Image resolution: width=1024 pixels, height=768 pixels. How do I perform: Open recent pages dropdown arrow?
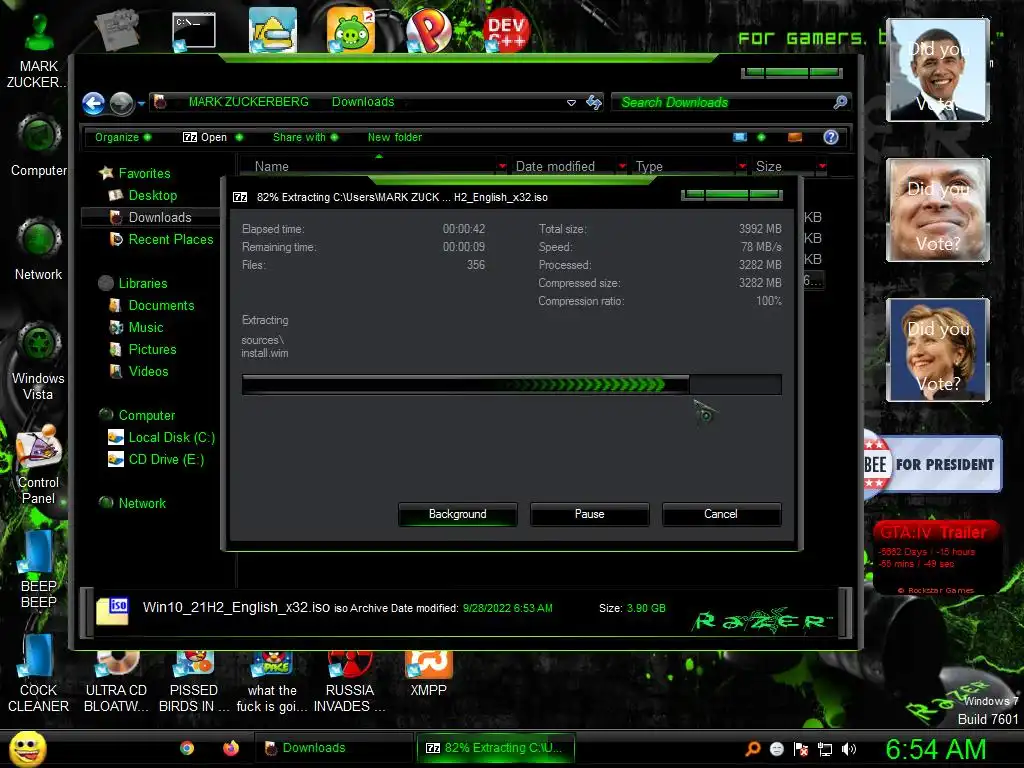pyautogui.click(x=141, y=103)
